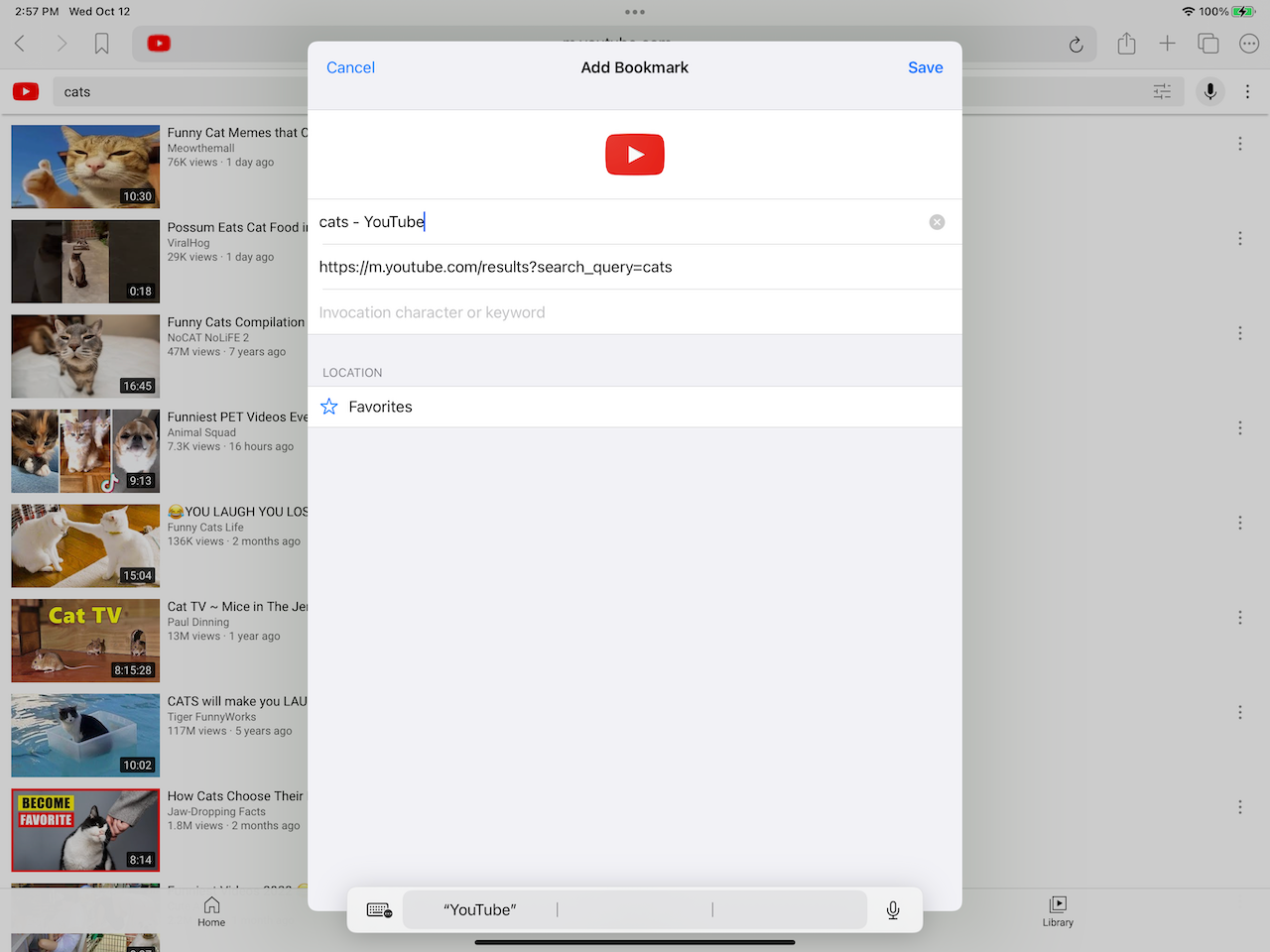Open YouTube search filters icon

pos(1162,92)
